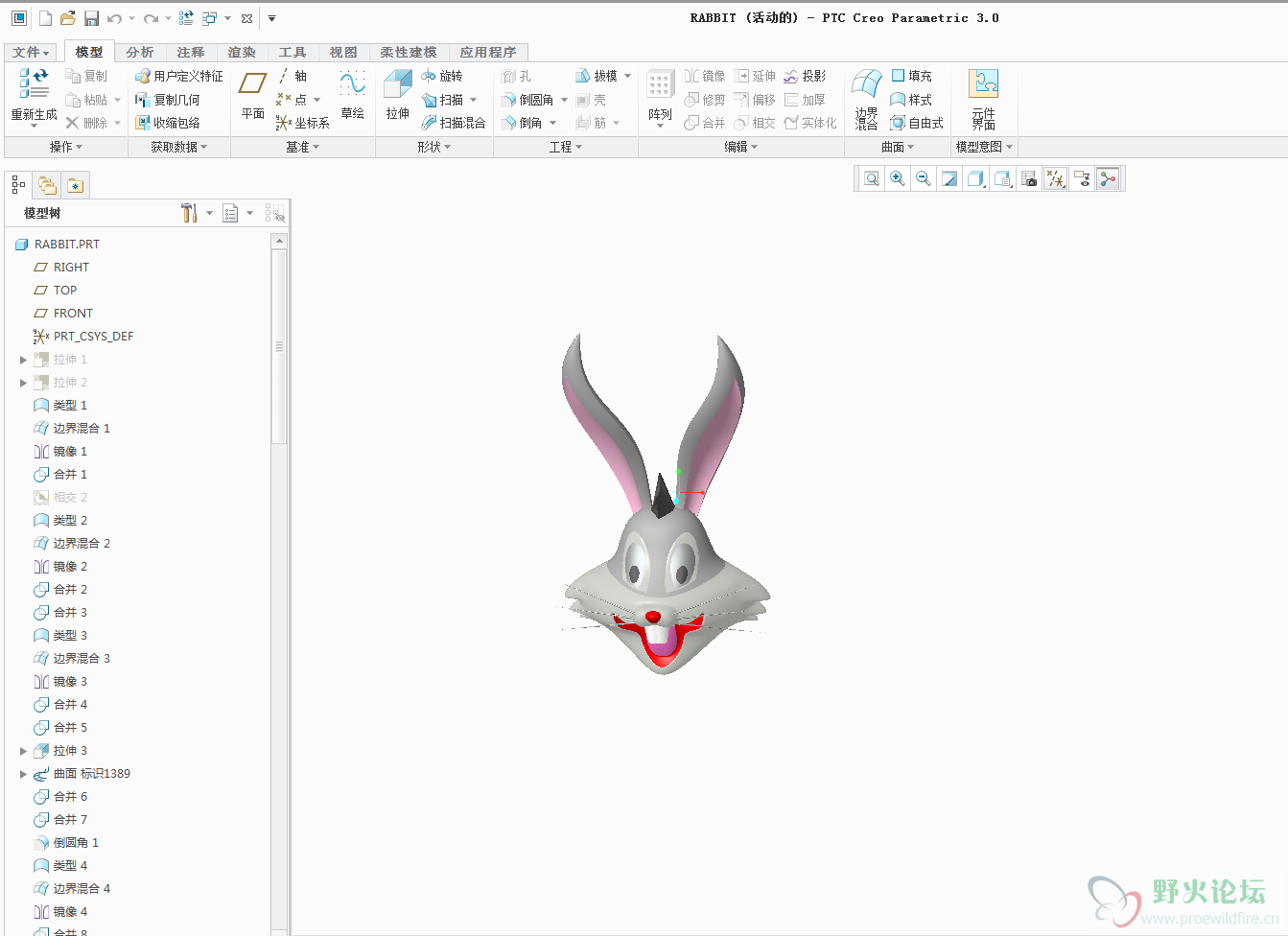
Task: Open the 模型意图 group dropdown
Action: point(984,147)
